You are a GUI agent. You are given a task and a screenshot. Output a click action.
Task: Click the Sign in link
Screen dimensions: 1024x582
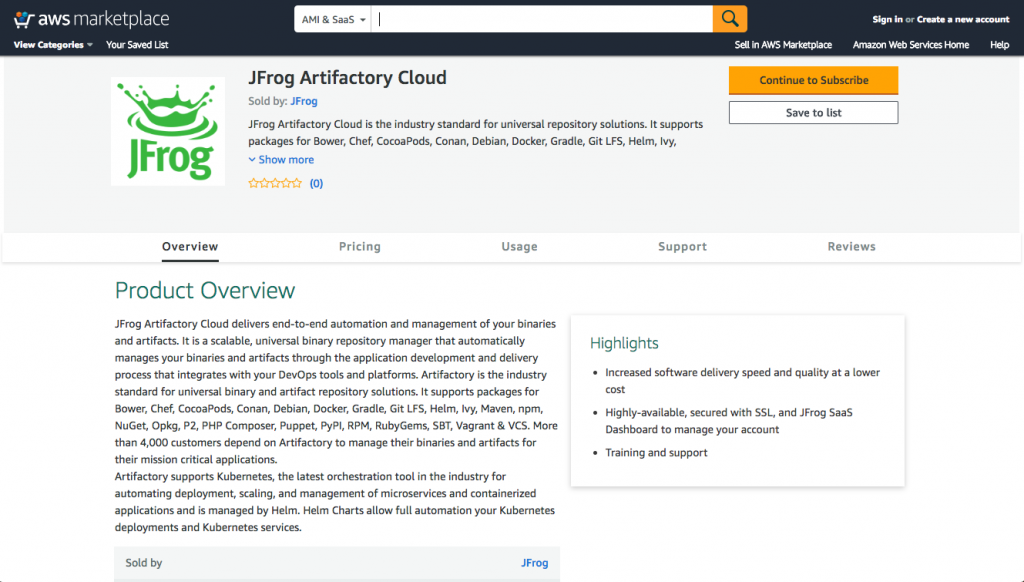[x=887, y=19]
